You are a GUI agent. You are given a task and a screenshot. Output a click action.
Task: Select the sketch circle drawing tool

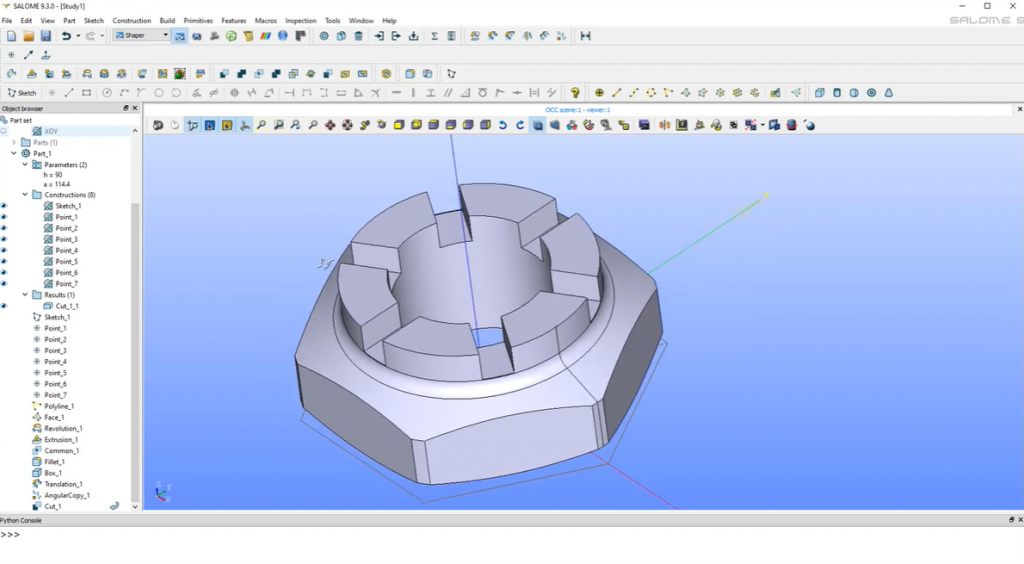[158, 93]
